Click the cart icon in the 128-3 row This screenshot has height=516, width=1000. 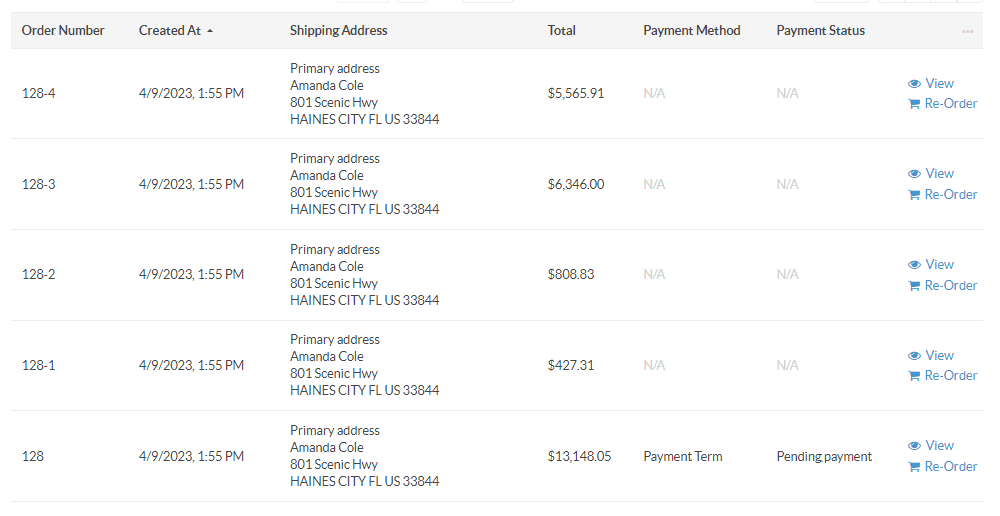pyautogui.click(x=914, y=195)
